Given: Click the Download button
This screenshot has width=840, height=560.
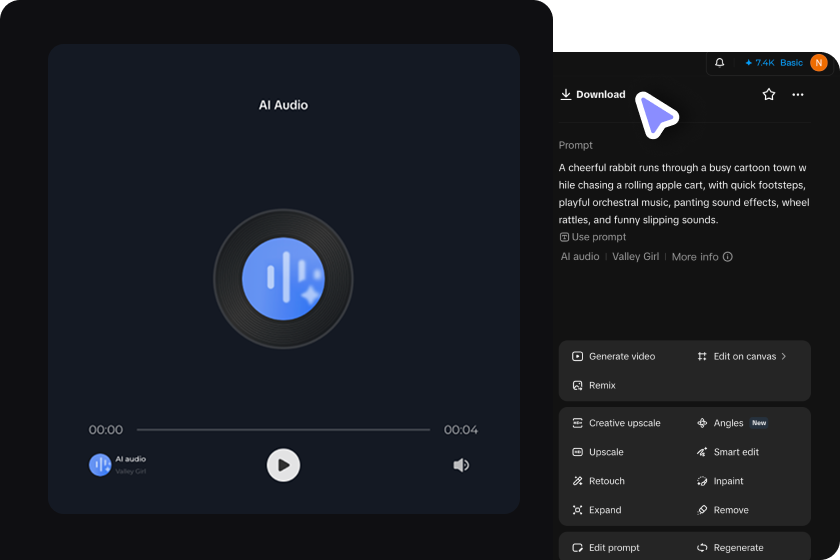Looking at the screenshot, I should click(x=593, y=94).
